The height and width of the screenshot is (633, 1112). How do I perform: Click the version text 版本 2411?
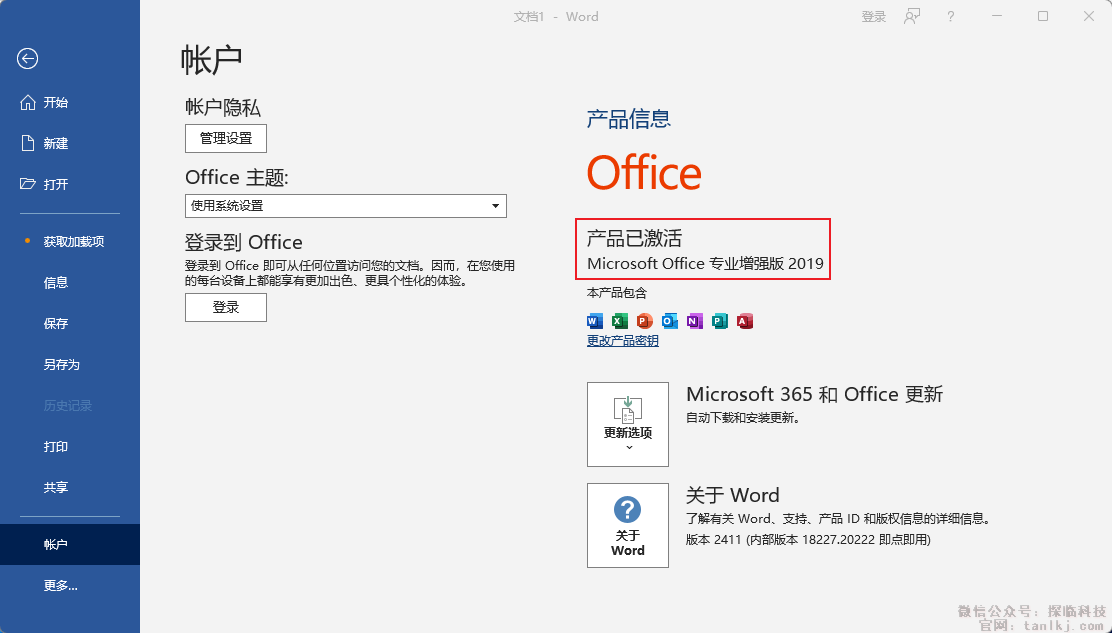[808, 540]
